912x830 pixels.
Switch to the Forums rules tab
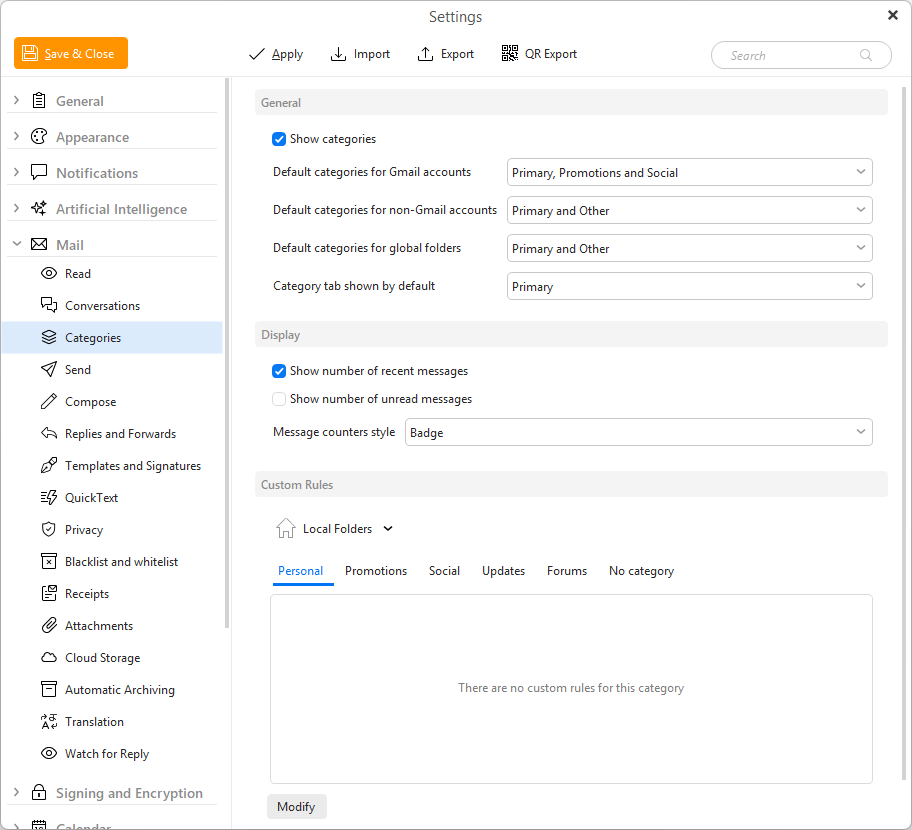[567, 571]
